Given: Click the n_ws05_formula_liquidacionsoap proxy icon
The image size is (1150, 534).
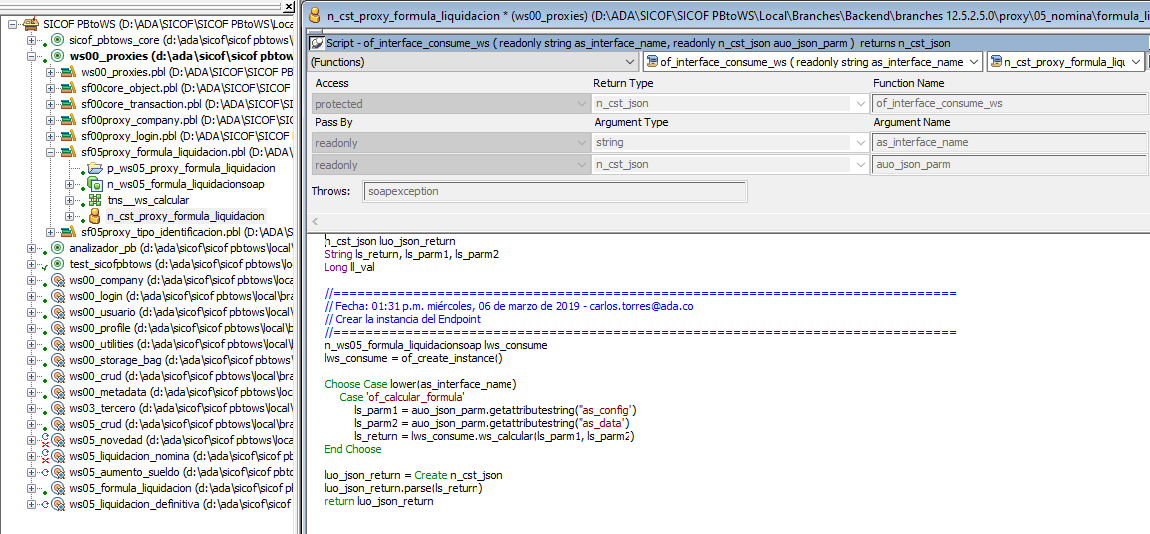Looking at the screenshot, I should pos(95,184).
